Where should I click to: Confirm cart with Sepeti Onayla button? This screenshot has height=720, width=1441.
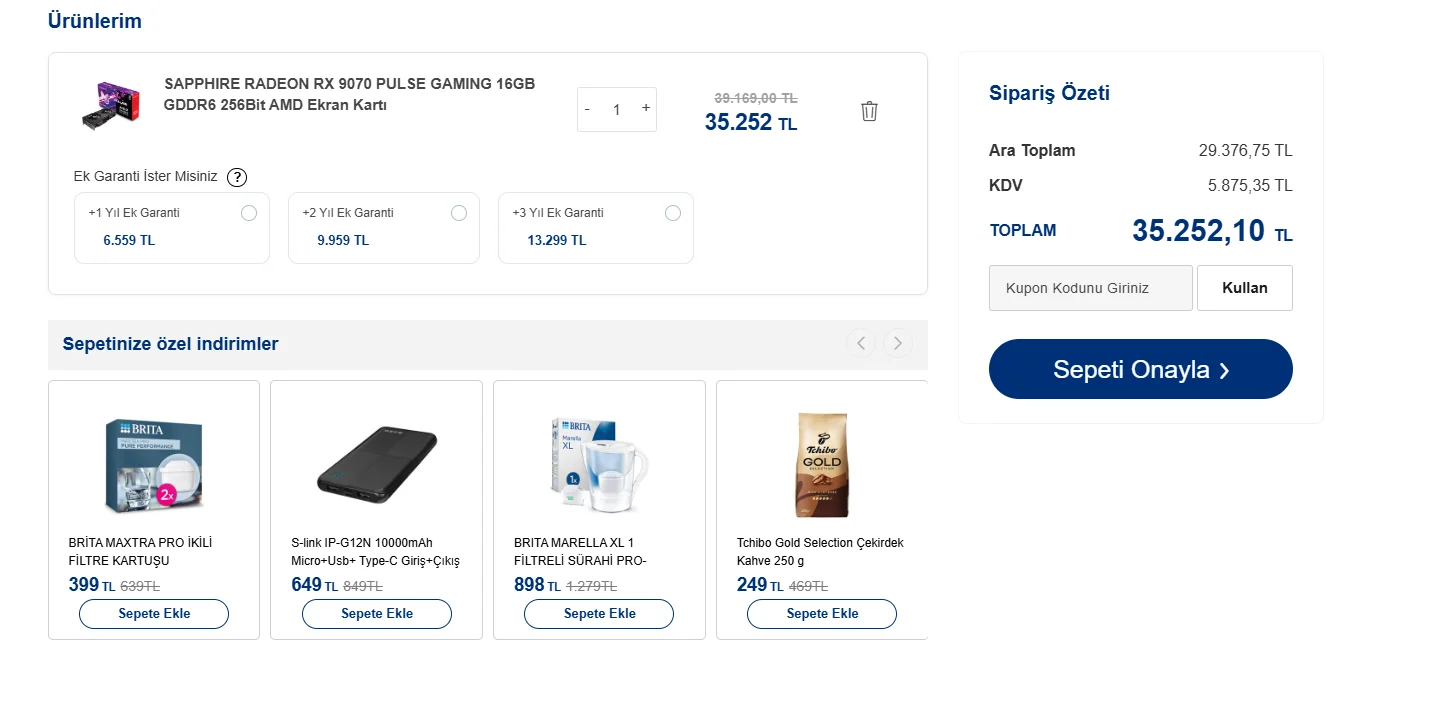pos(1141,369)
